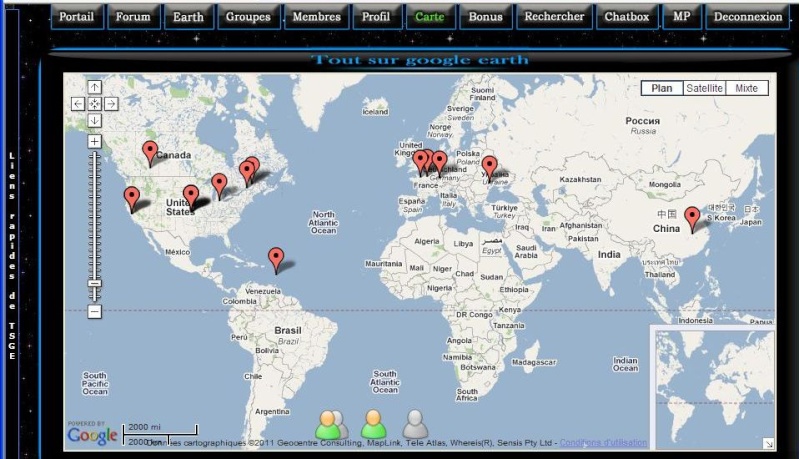The height and width of the screenshot is (459, 799).
Task: Open MP private messages
Action: pyautogui.click(x=682, y=17)
